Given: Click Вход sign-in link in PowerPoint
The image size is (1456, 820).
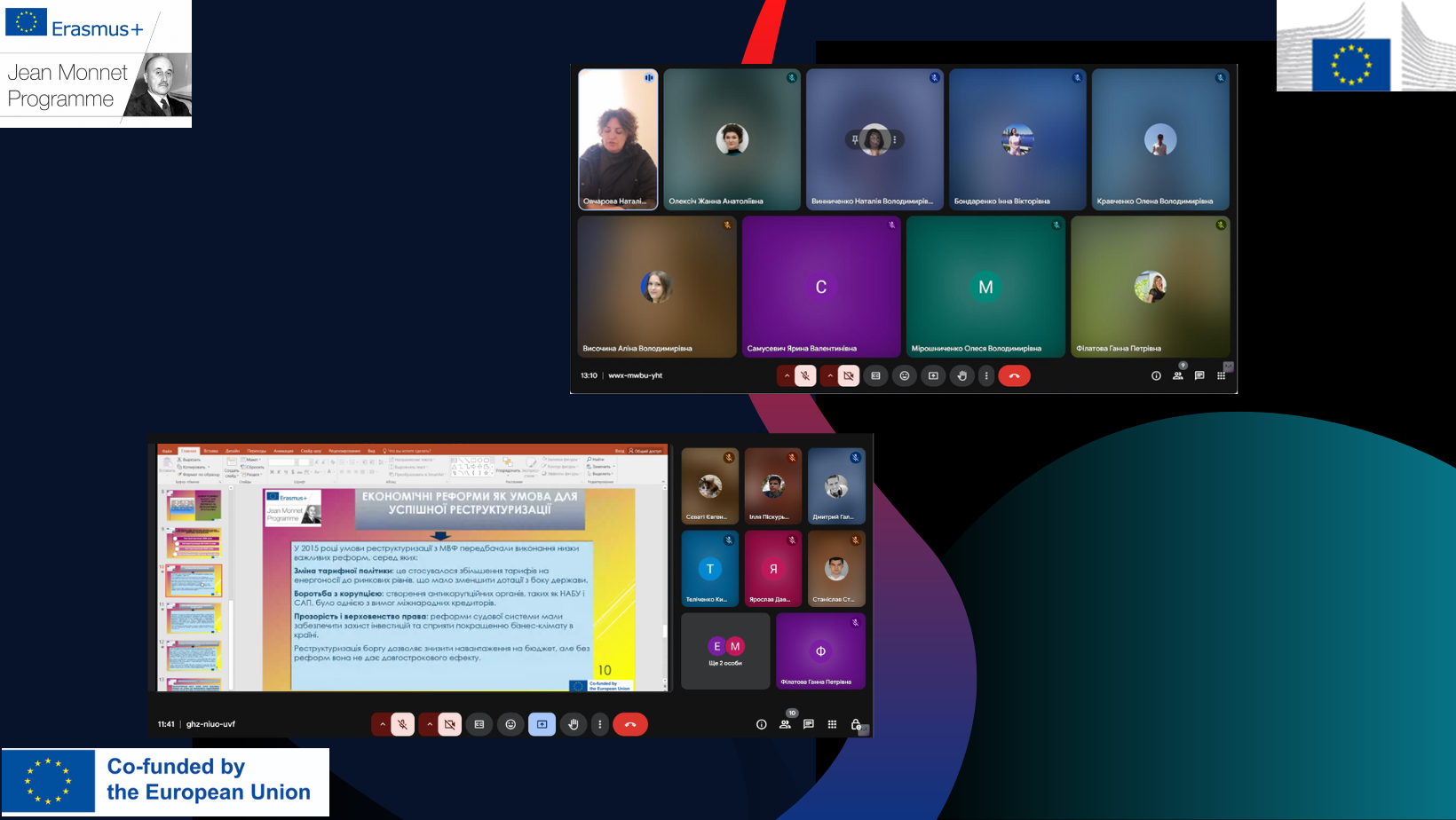Looking at the screenshot, I should click(x=620, y=451).
